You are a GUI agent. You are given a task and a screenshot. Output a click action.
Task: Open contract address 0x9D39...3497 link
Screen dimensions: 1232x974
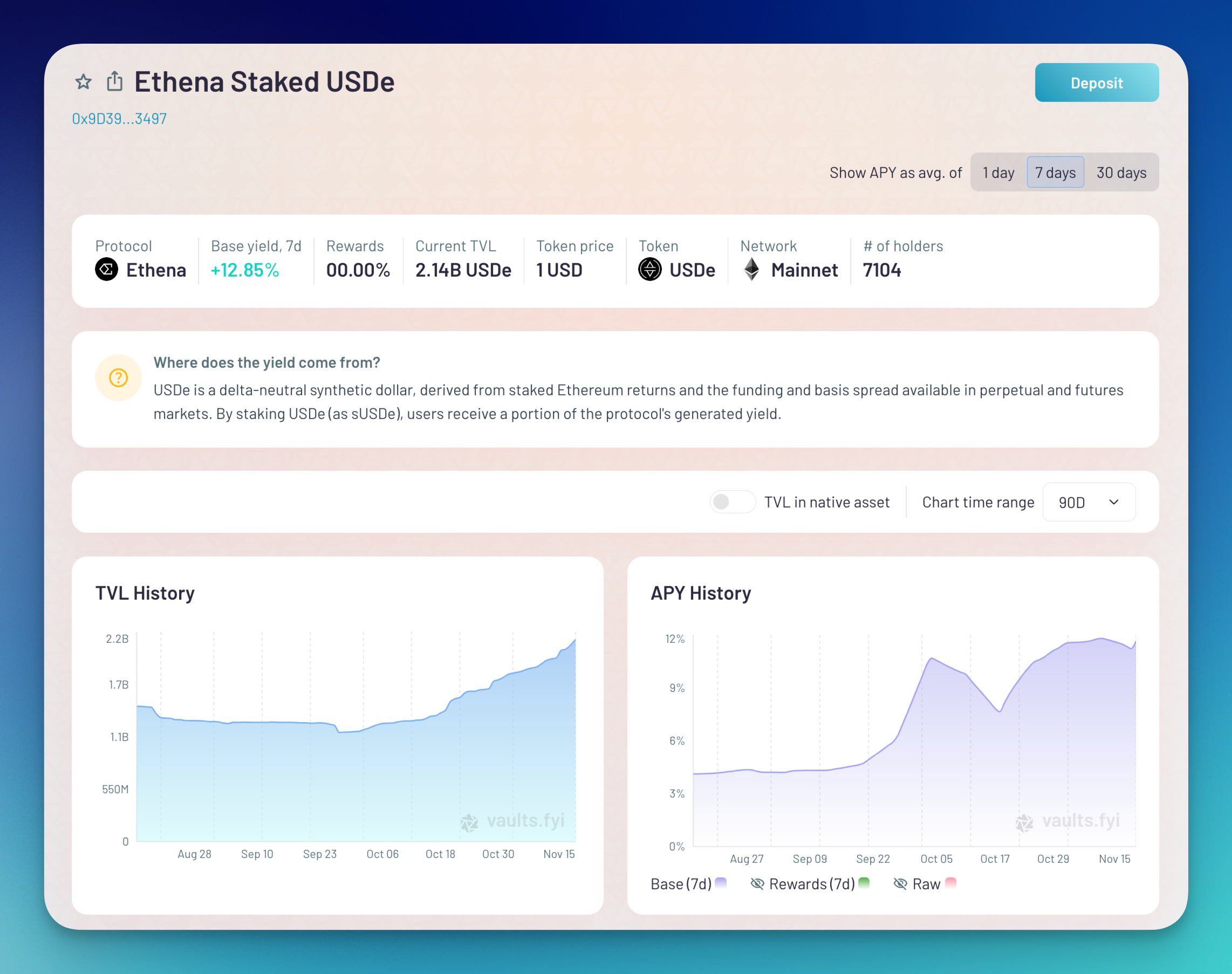pyautogui.click(x=119, y=119)
